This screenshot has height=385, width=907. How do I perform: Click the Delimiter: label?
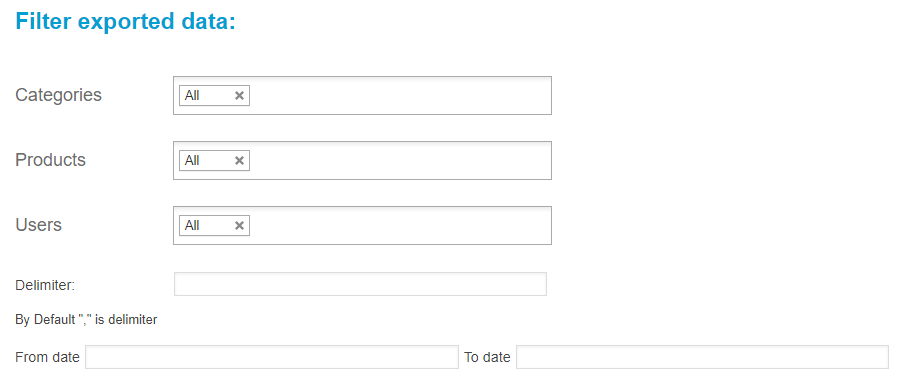point(45,285)
